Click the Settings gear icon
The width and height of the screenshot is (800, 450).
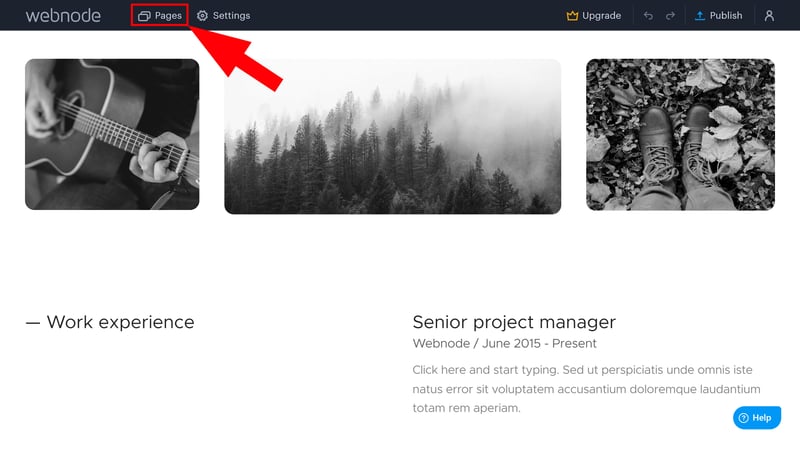(x=203, y=16)
